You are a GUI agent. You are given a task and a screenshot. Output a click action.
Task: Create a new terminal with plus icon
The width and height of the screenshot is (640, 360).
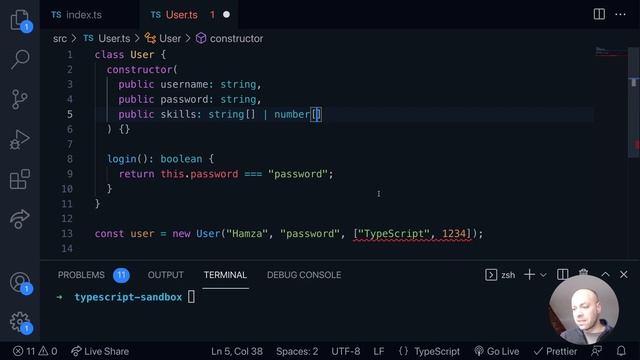click(529, 275)
